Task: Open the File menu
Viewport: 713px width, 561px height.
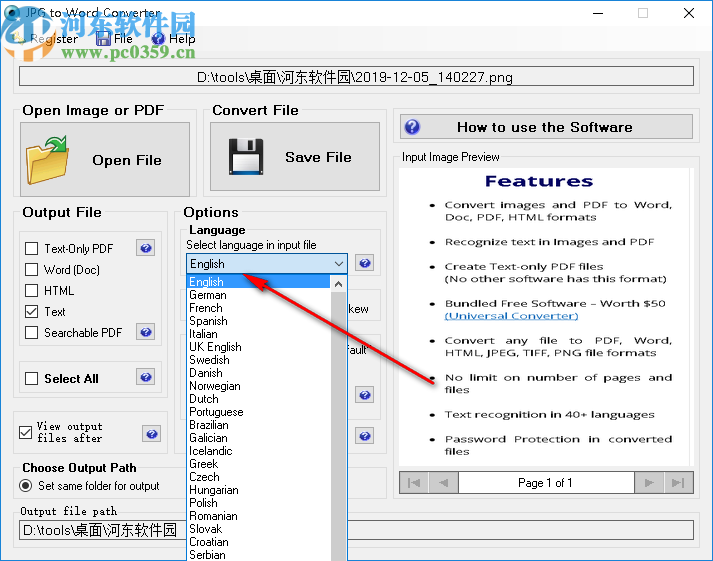Action: click(115, 39)
